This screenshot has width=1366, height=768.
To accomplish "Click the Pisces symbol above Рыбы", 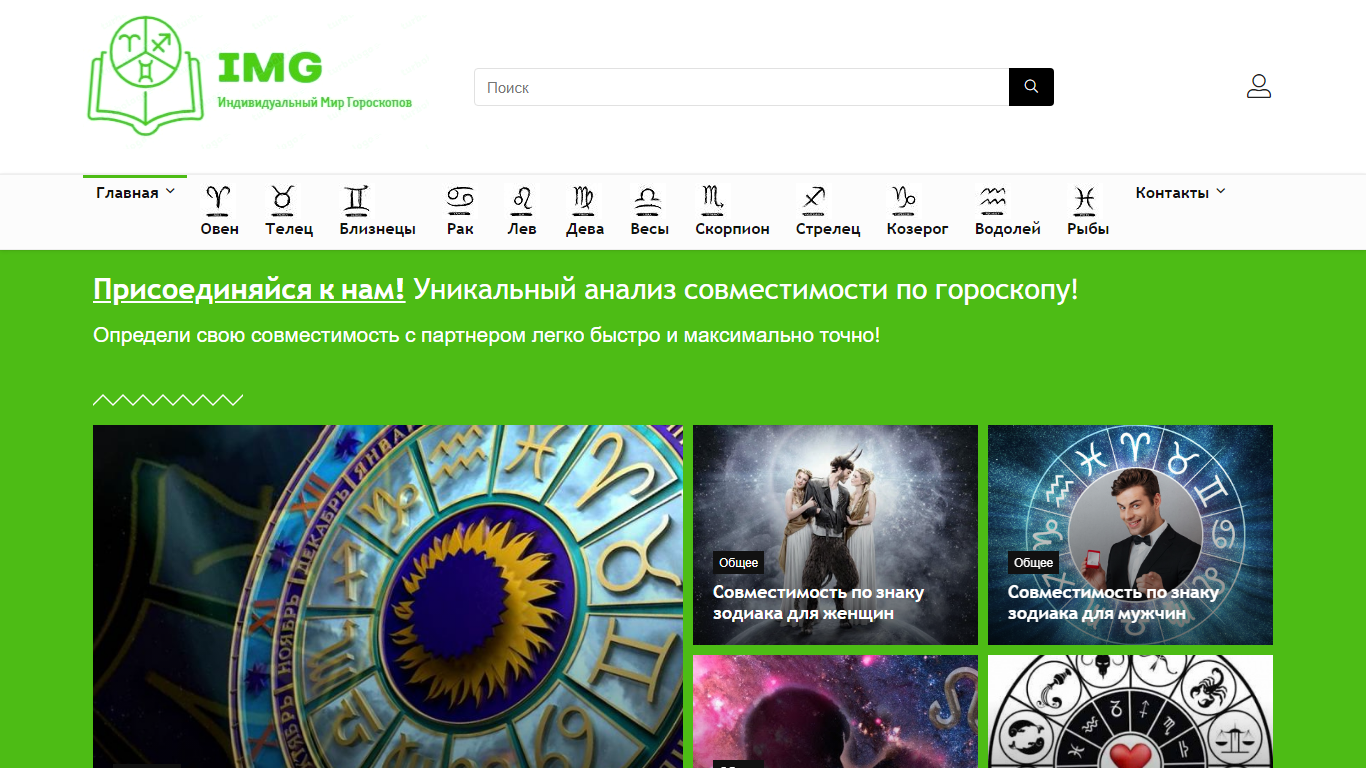I will tap(1085, 200).
